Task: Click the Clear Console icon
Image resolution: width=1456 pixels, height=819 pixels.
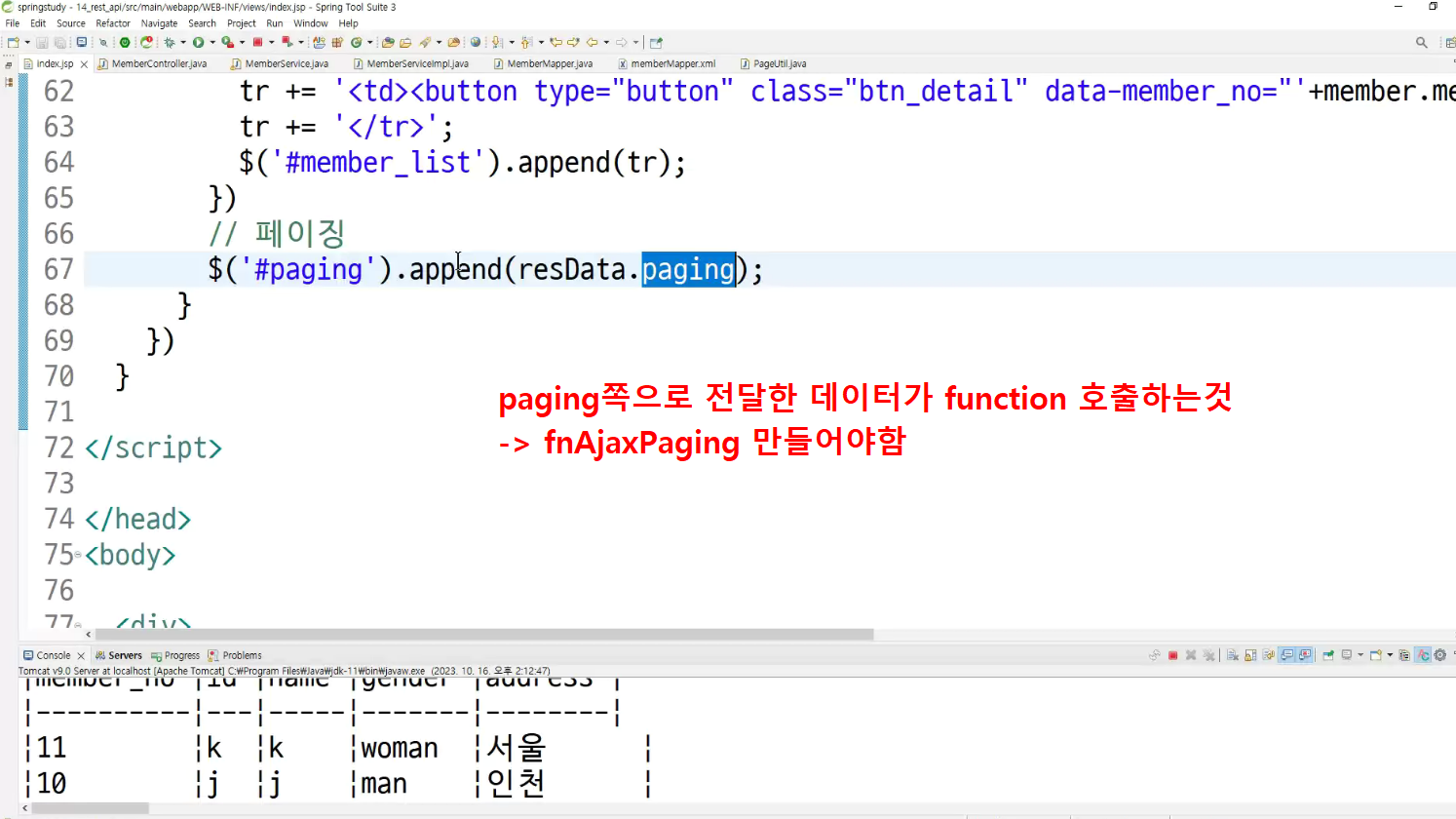Action: [1233, 655]
